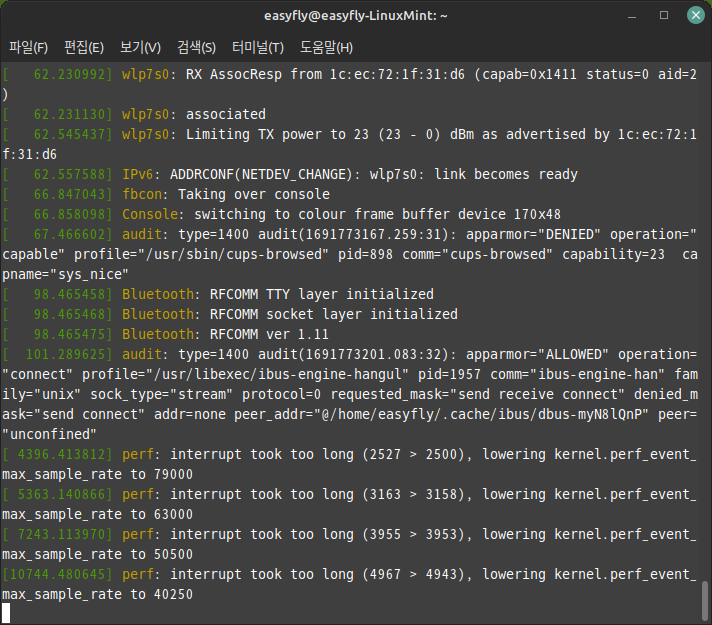This screenshot has height=625, width=712.
Task: Click the text sock_type="stream"
Action: click(161, 394)
